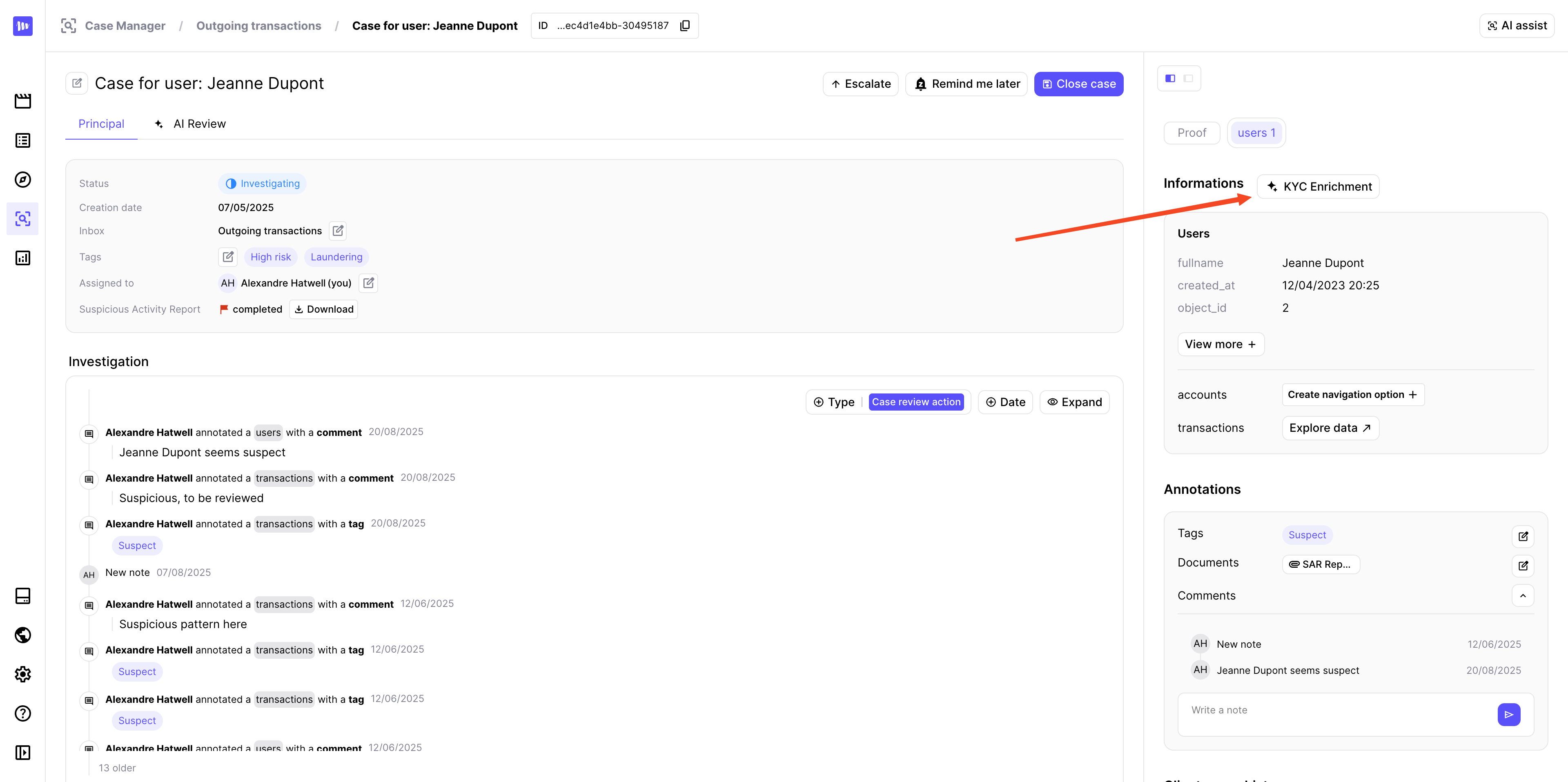Switch to the AI Review tab
This screenshot has width=1568, height=782.
pos(191,124)
